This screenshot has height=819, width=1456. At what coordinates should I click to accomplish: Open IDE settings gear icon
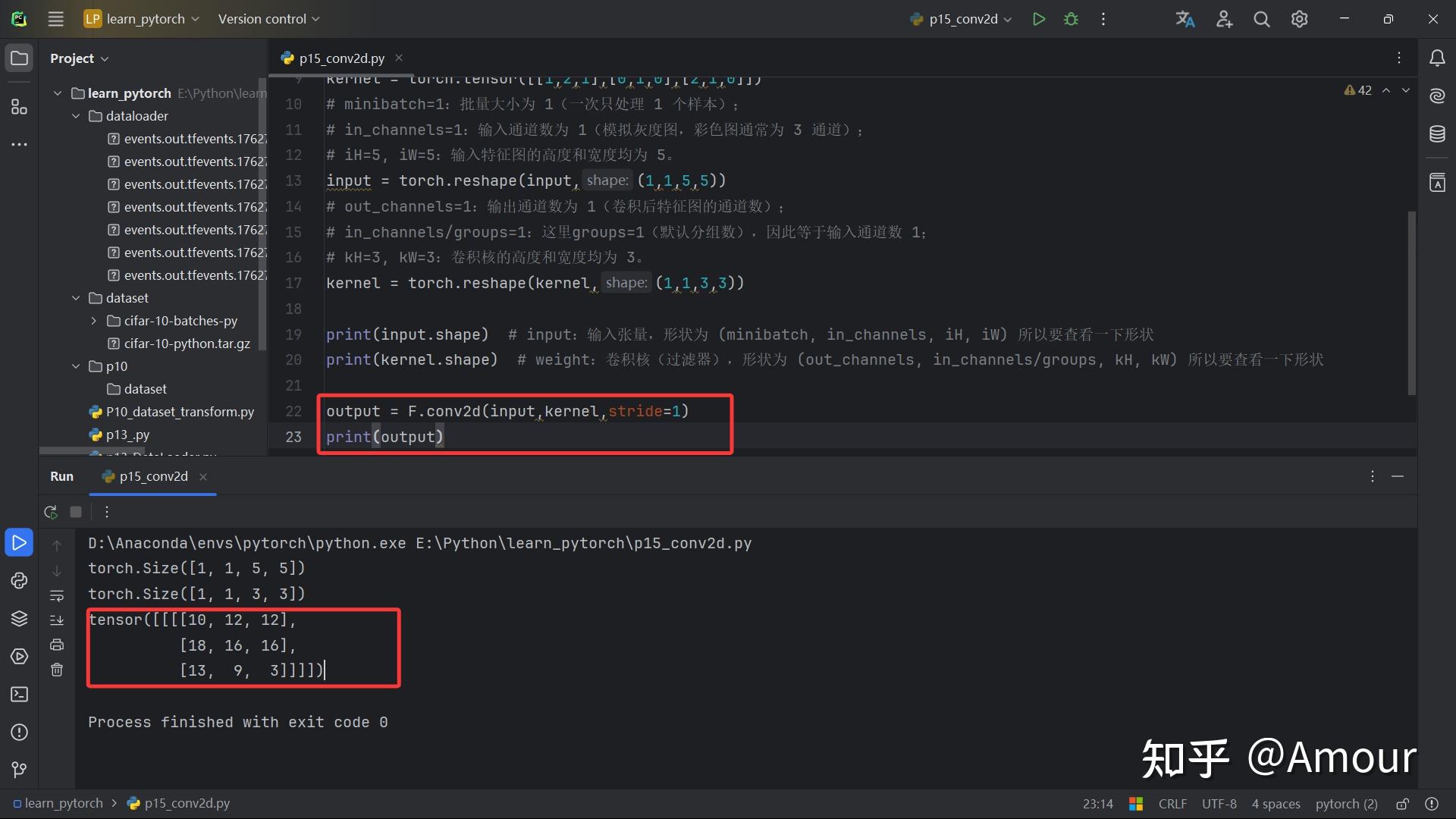1300,19
